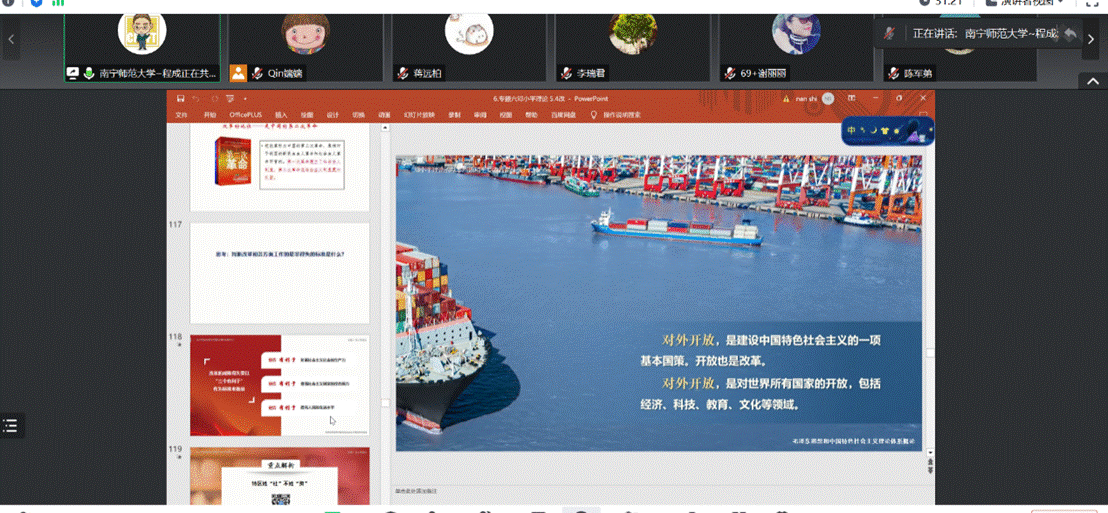
Task: Click the lightbulb Tell Me icon
Action: tap(594, 114)
